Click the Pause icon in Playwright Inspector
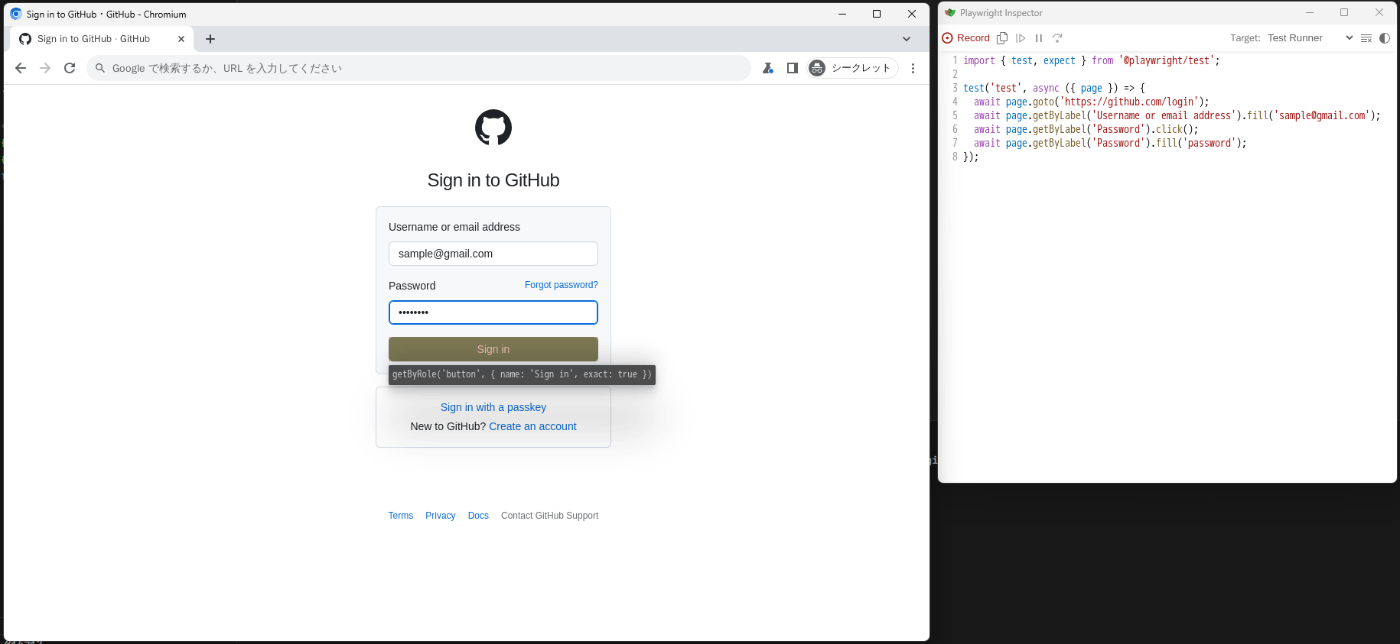Screen dimensions: 1400x644 coord(1039,38)
